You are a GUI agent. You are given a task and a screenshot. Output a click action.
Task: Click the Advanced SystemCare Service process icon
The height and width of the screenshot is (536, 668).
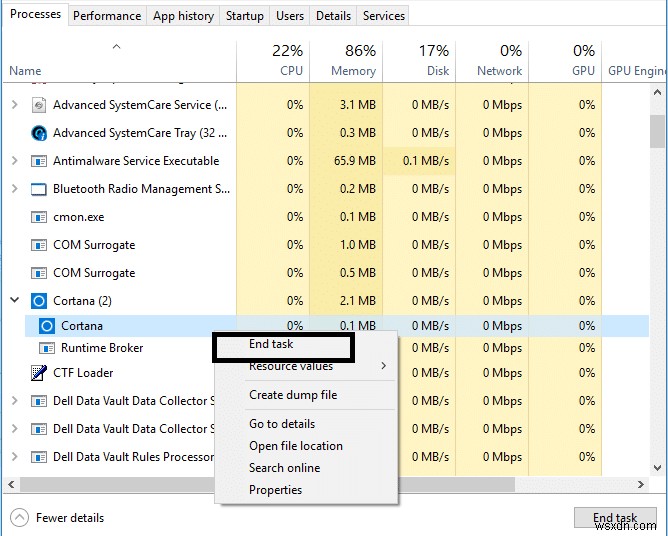point(39,105)
